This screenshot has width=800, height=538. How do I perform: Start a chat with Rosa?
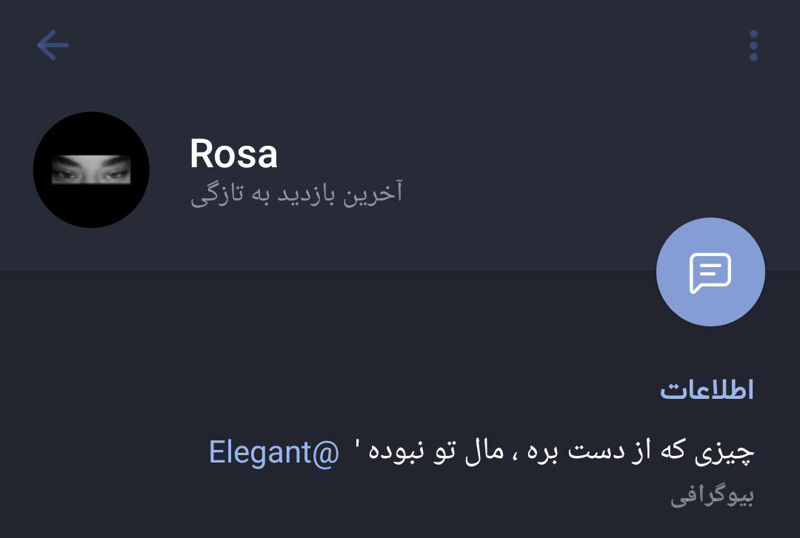(710, 271)
